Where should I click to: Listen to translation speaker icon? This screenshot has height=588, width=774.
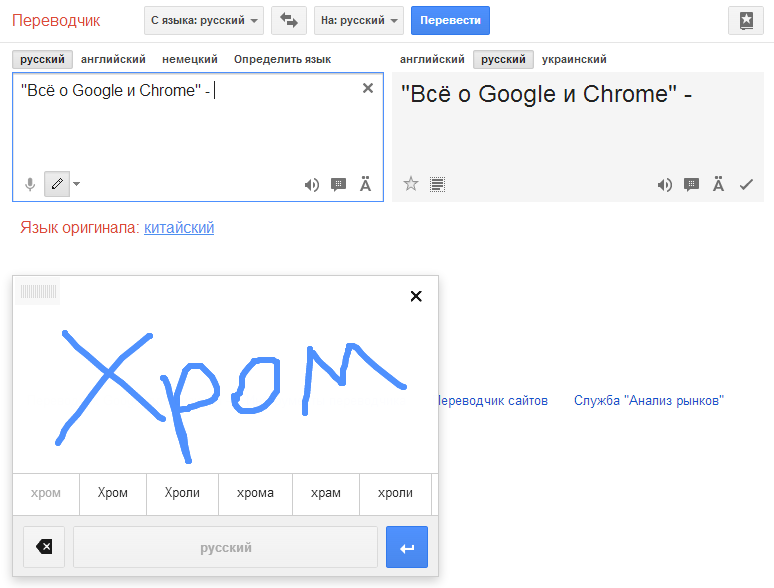click(664, 185)
